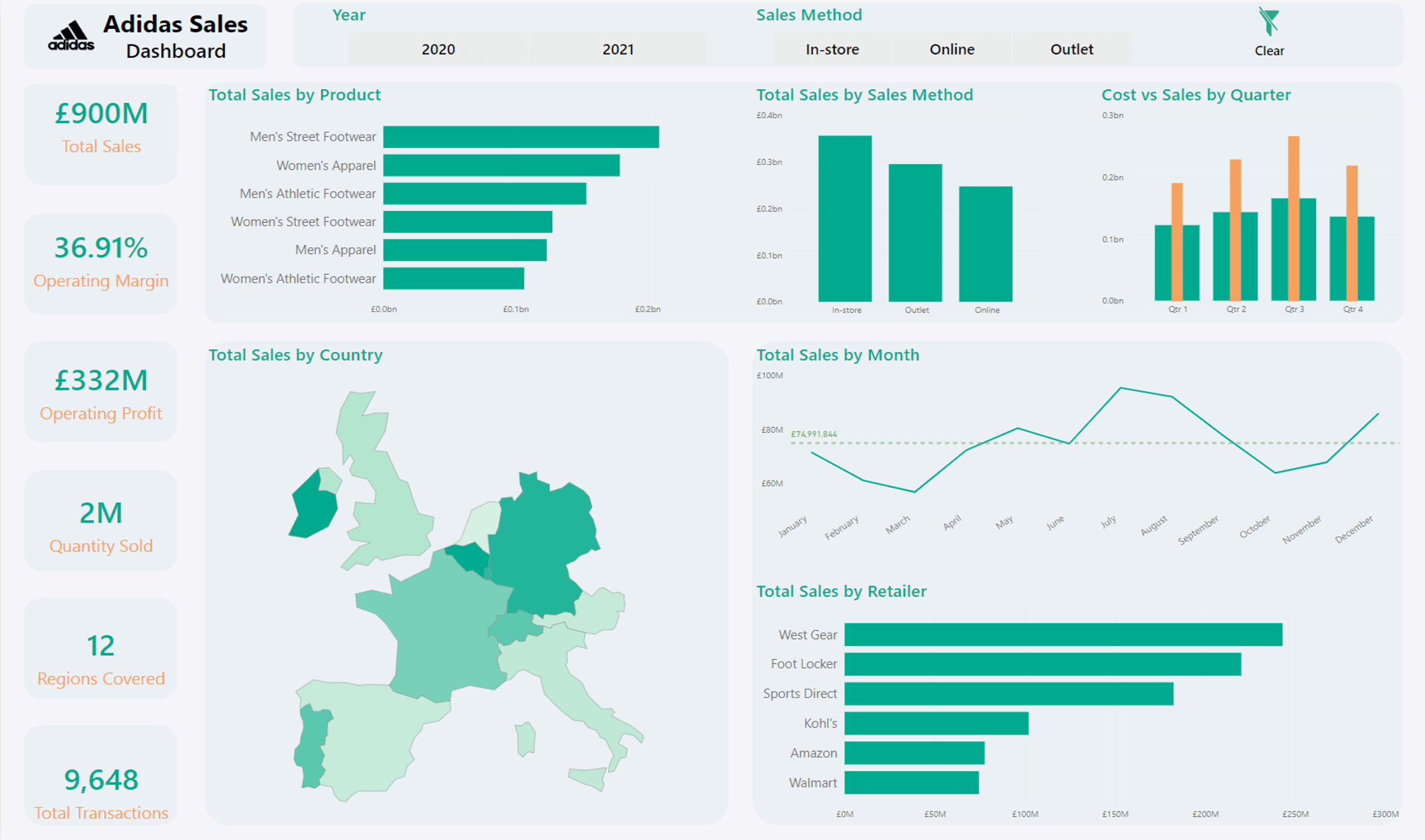This screenshot has height=840, width=1425.
Task: Click the "Total Sales by Retailer" title
Action: pos(842,591)
